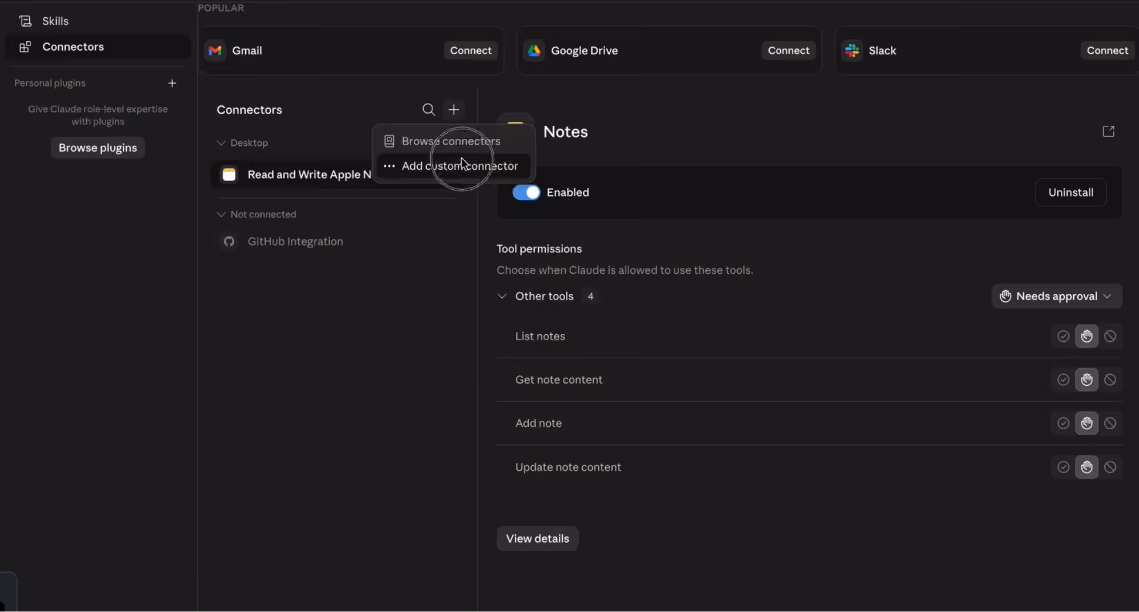Screen dimensions: 1139x612
Task: Click the Update note content label
Action: coord(568,467)
